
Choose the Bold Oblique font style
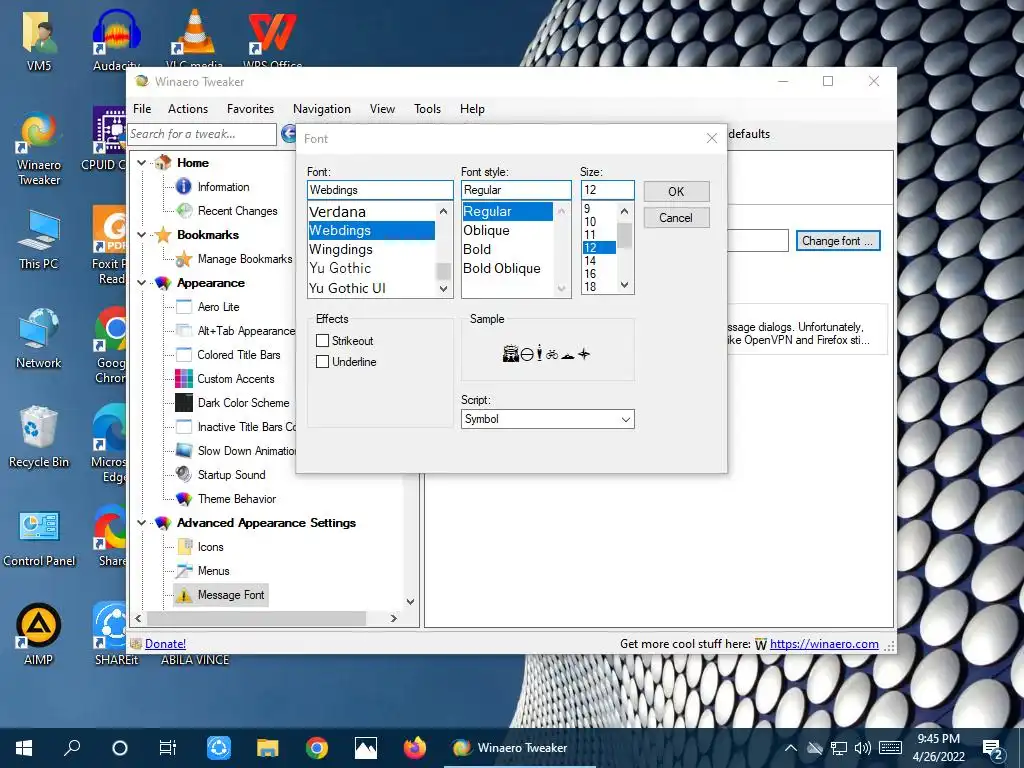[x=502, y=268]
